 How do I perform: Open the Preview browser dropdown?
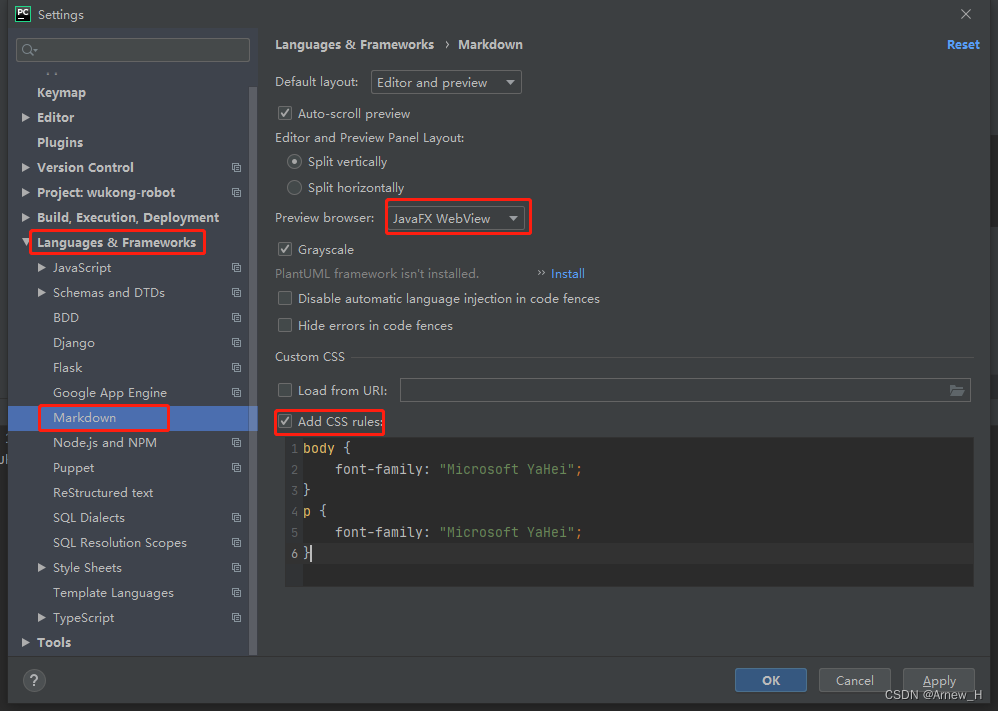click(457, 216)
